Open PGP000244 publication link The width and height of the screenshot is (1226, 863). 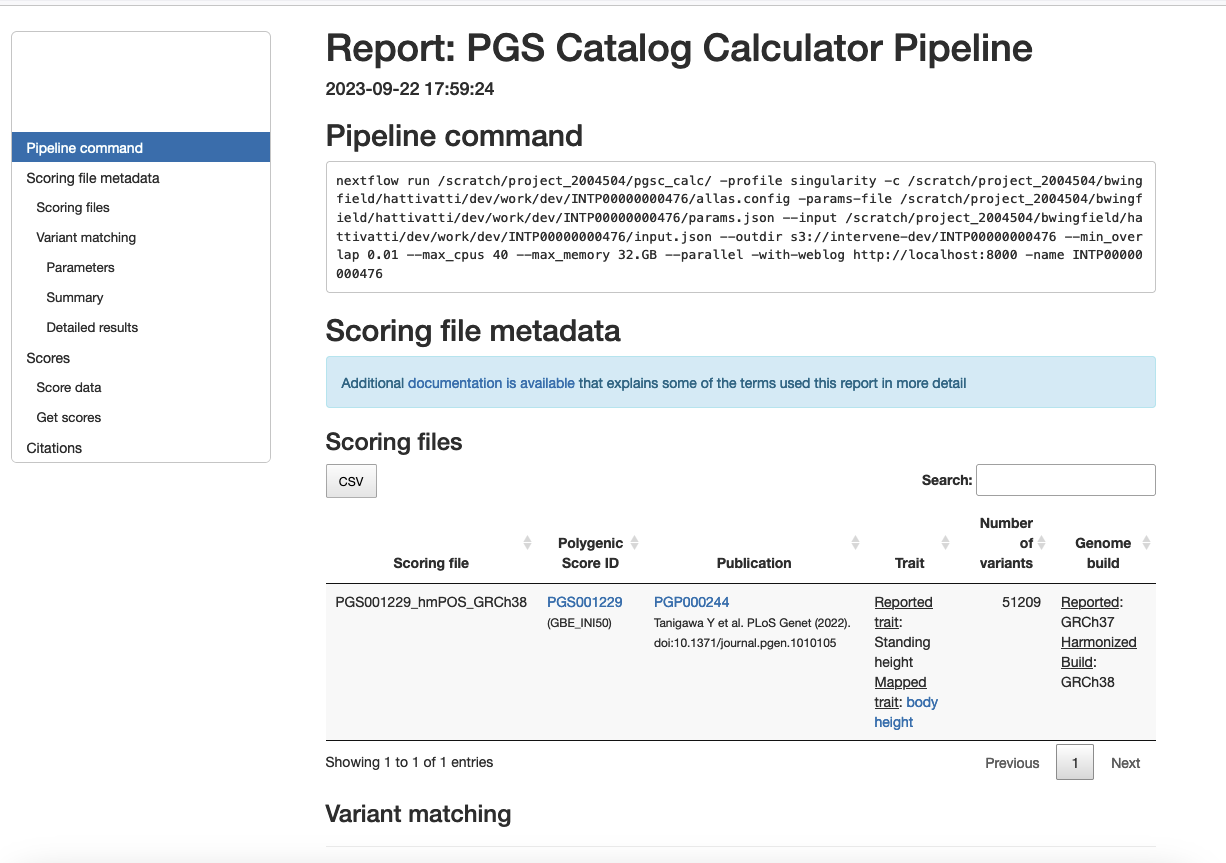click(x=691, y=602)
